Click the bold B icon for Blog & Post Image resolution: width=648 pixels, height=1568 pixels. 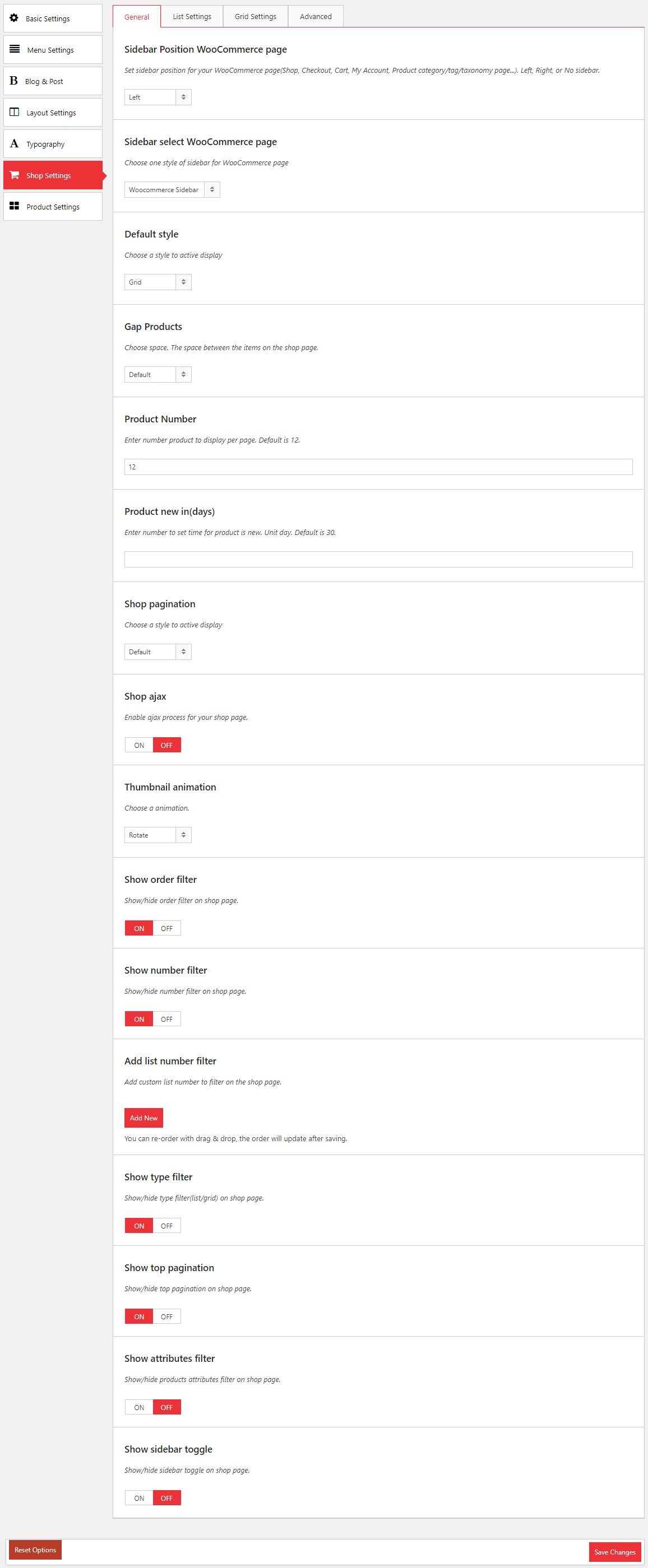click(13, 81)
